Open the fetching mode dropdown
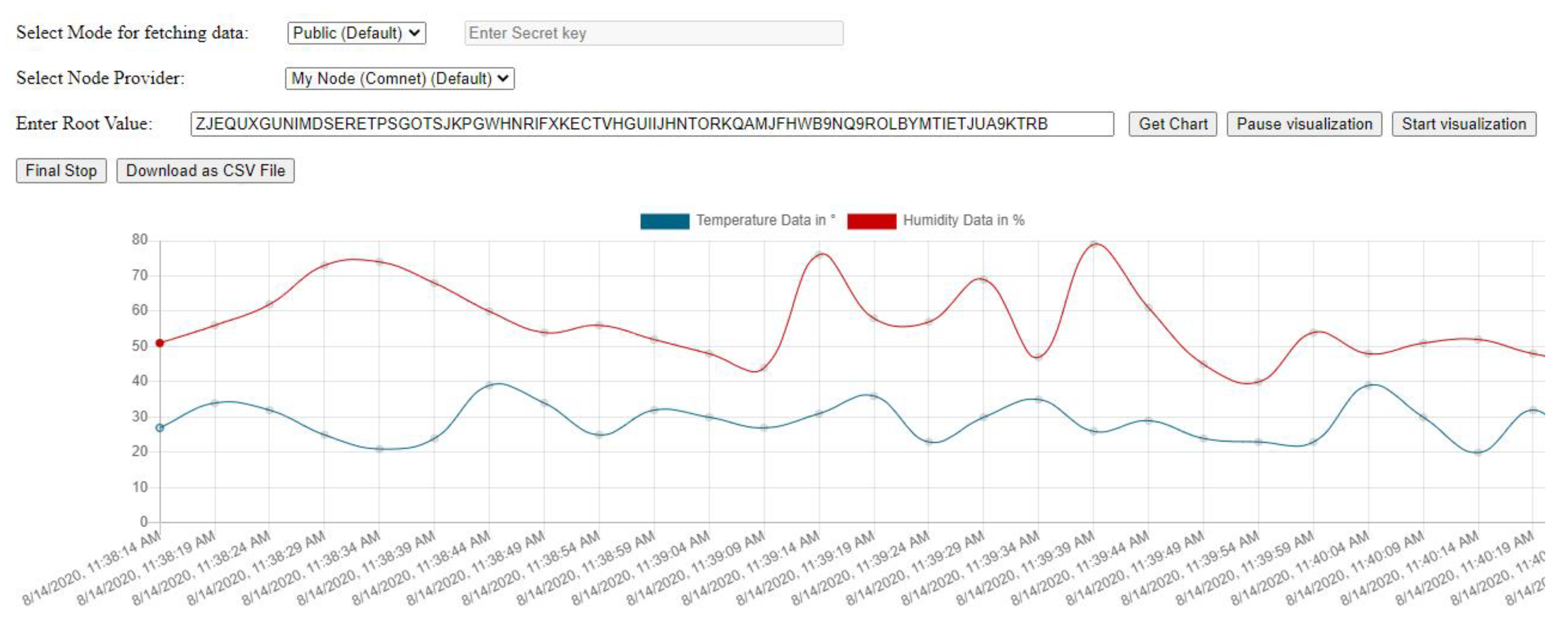 [356, 33]
